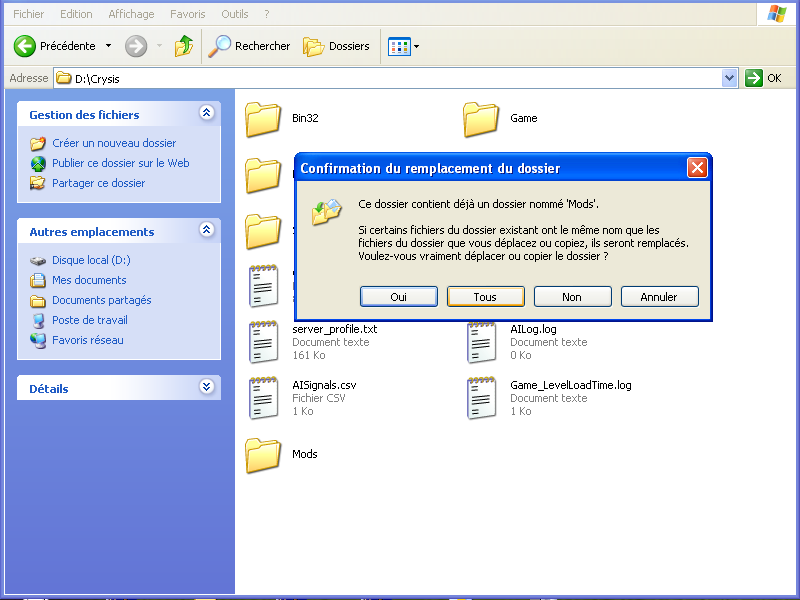Select the Mods folder icon
This screenshot has width=800, height=600.
263,455
